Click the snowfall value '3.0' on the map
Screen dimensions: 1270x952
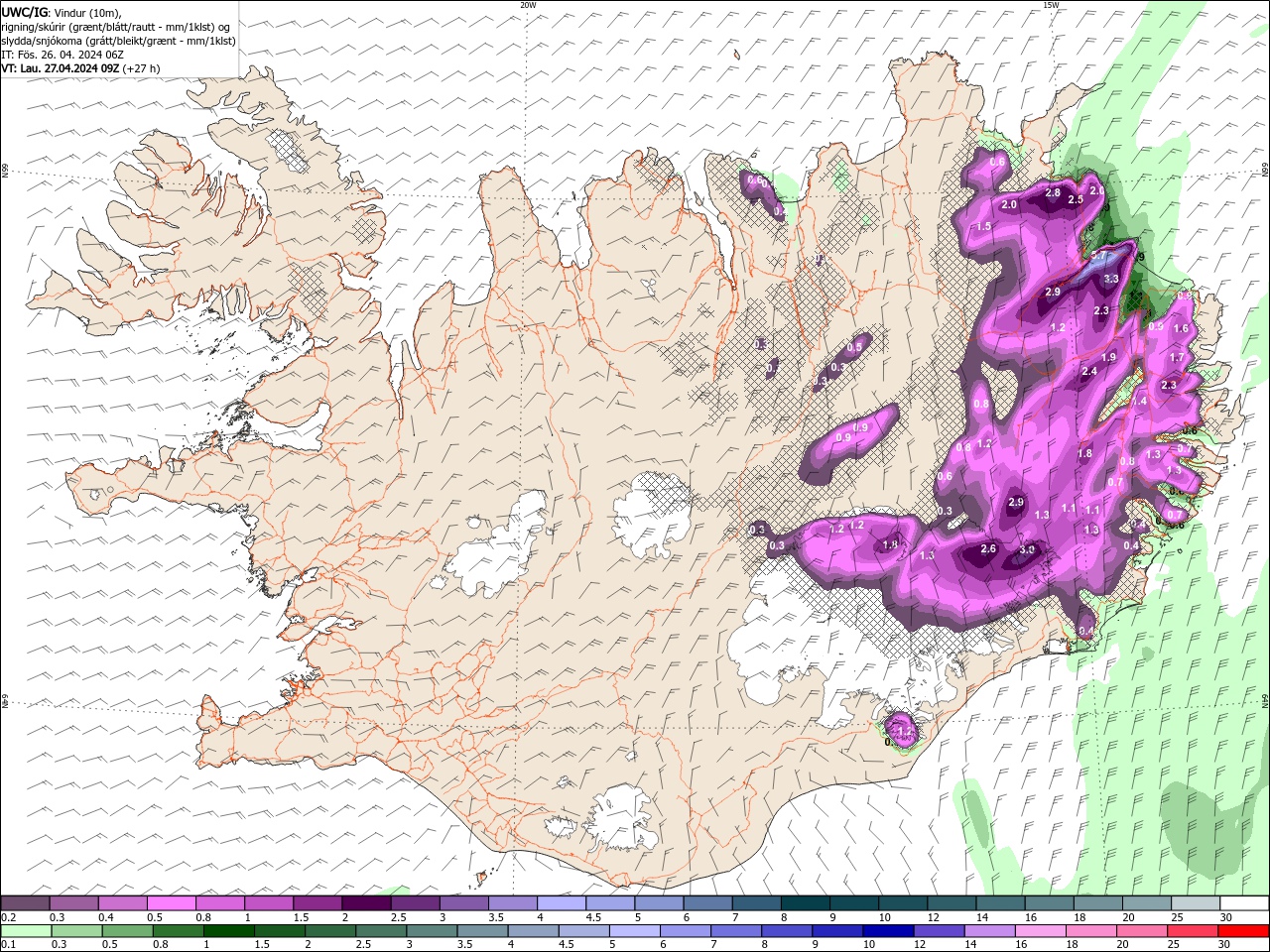pyautogui.click(x=1027, y=549)
